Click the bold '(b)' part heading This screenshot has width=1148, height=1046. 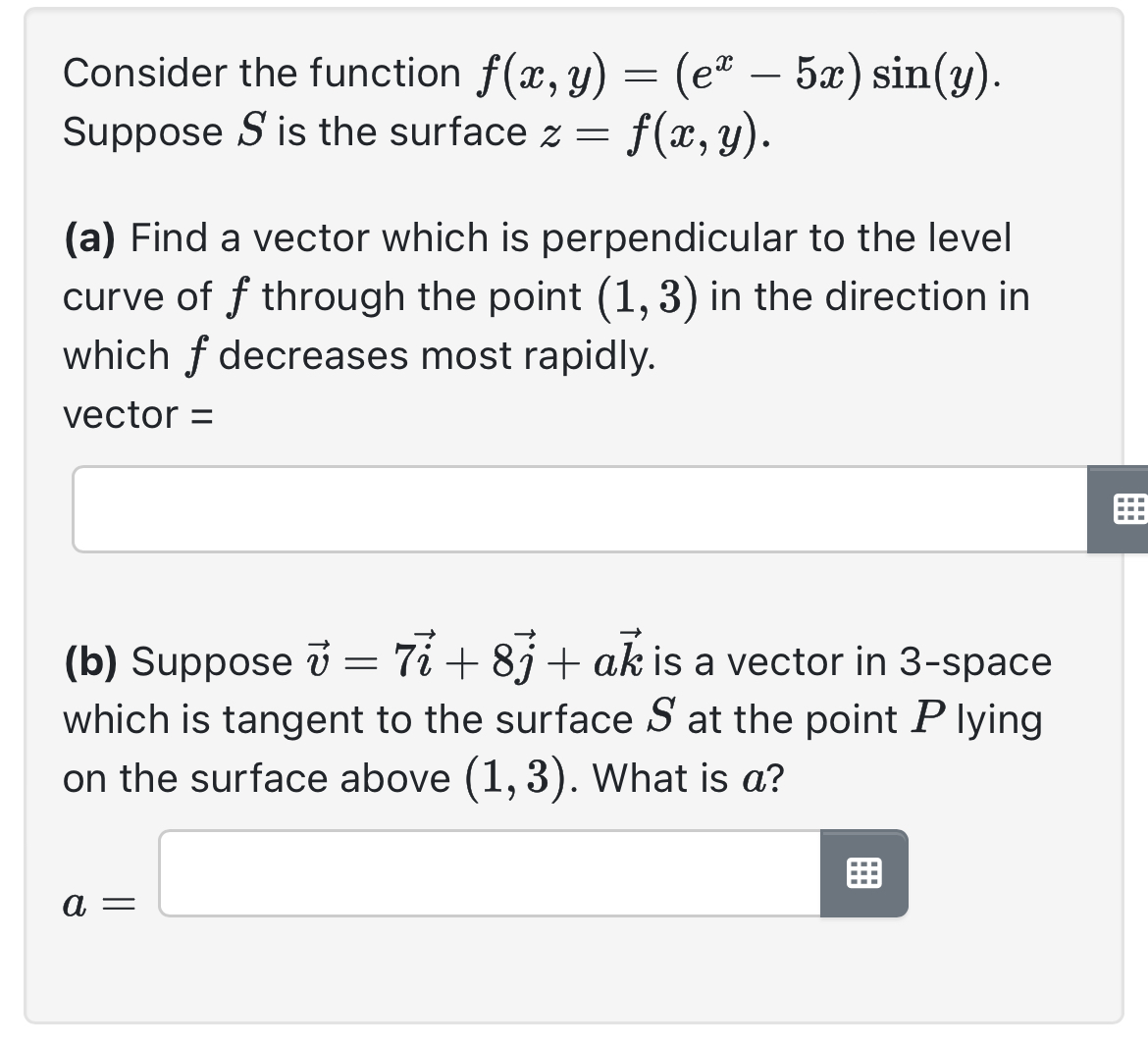click(92, 661)
